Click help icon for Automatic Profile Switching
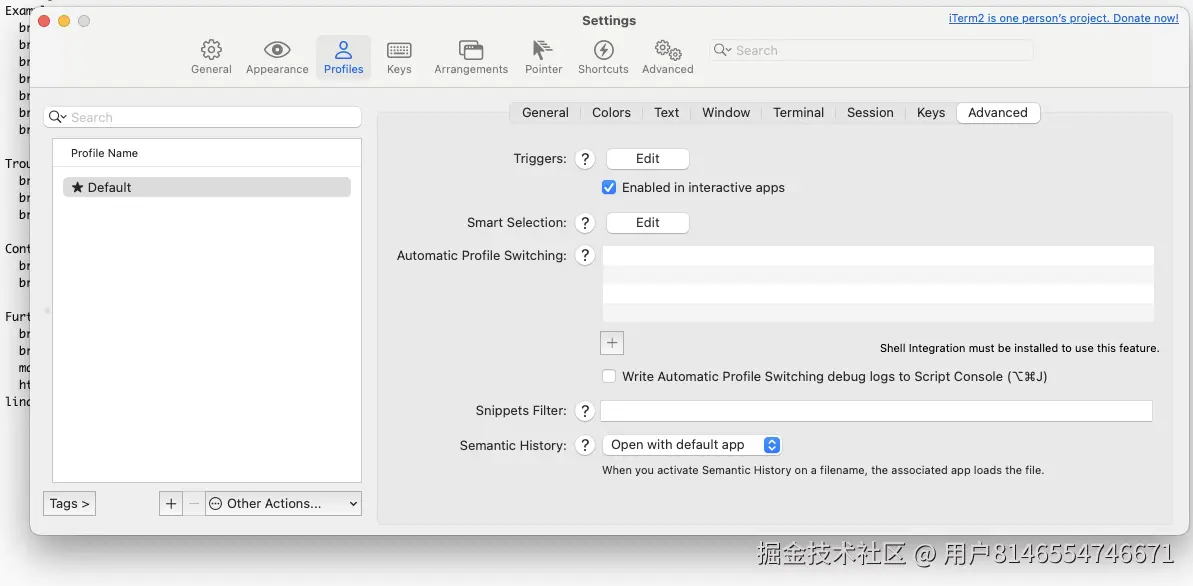Screen dimensions: 1193x586 coord(584,256)
